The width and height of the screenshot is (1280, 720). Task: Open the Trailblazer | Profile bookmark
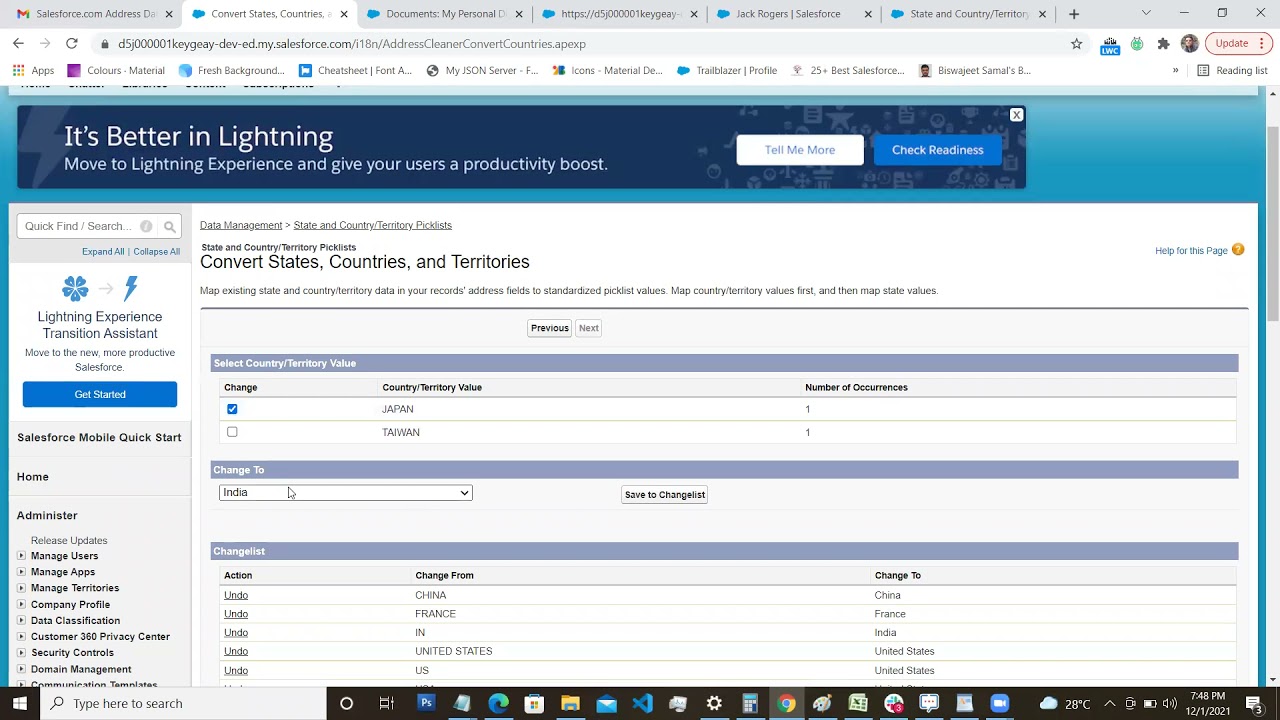tap(727, 70)
